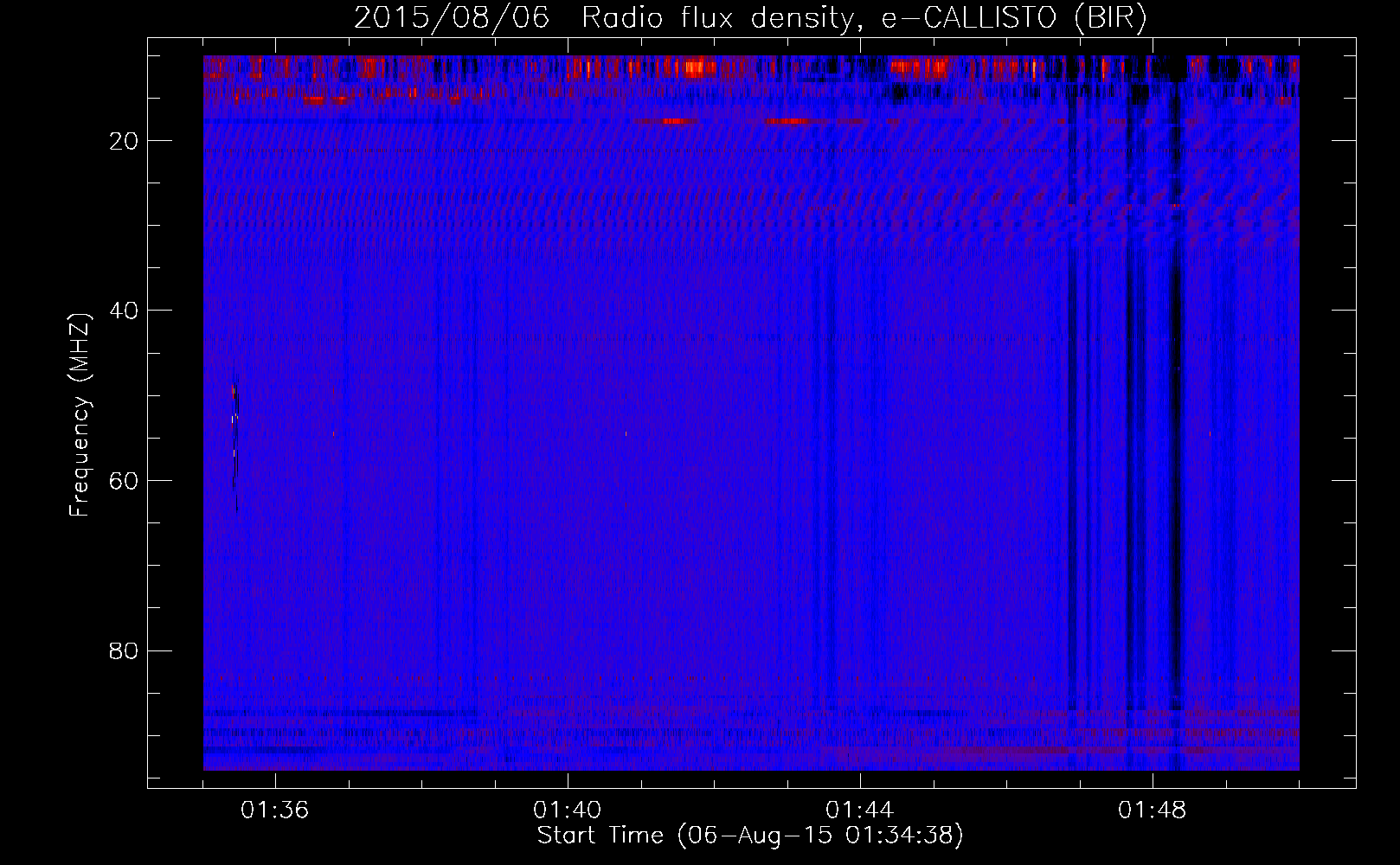Click the '01:40' time tick label
Image resolution: width=1400 pixels, height=865 pixels.
coord(568,811)
